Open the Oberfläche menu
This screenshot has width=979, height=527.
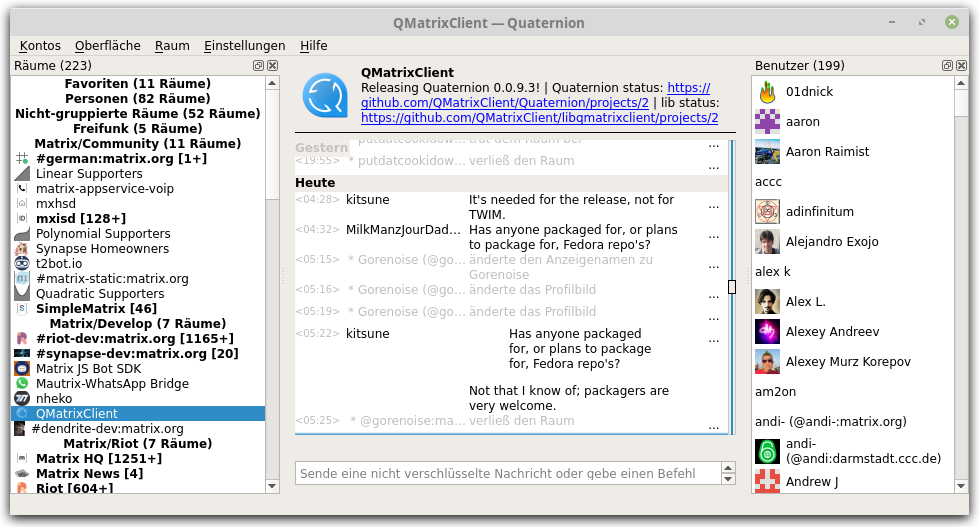click(x=107, y=46)
